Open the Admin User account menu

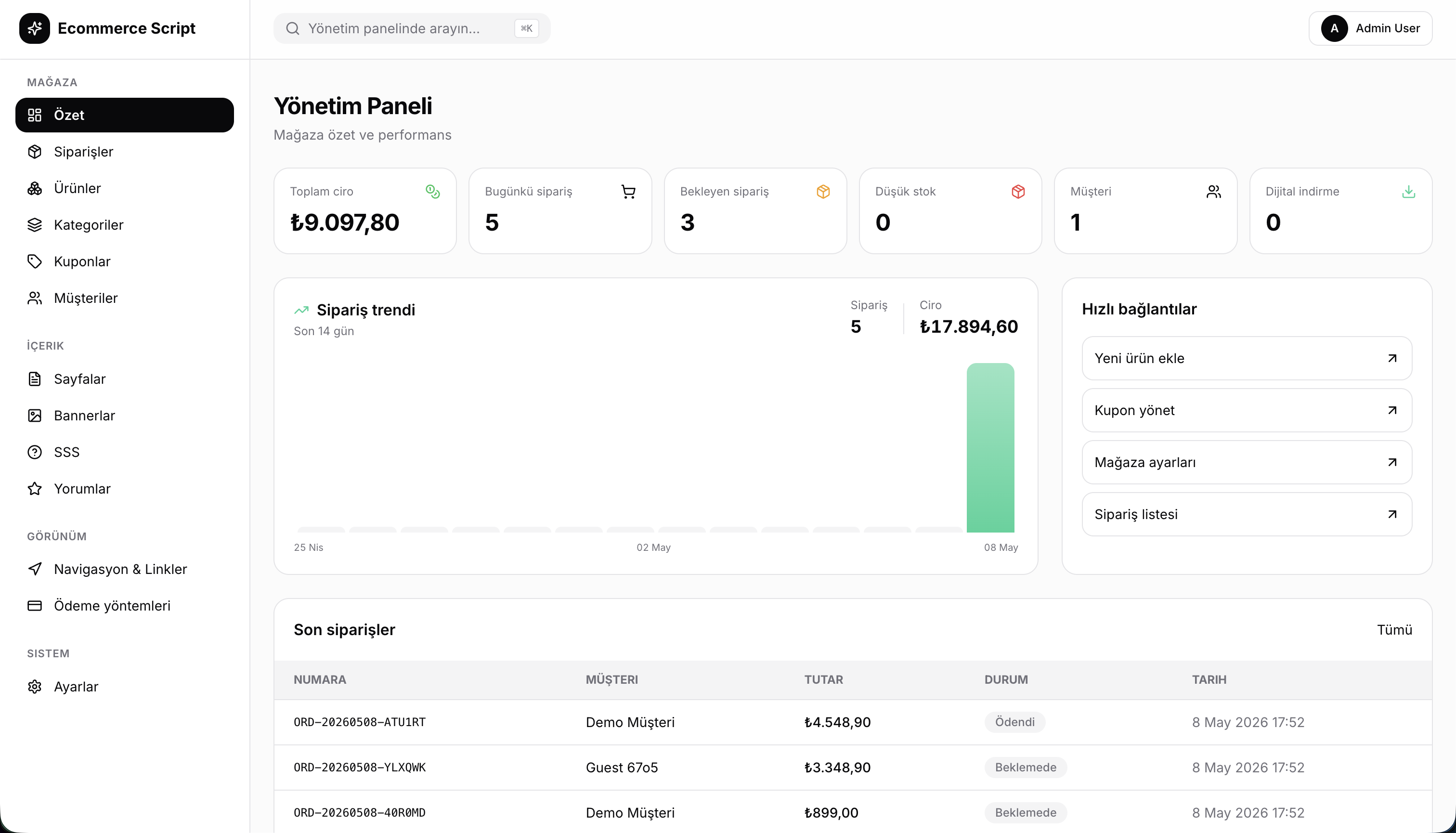(1370, 28)
